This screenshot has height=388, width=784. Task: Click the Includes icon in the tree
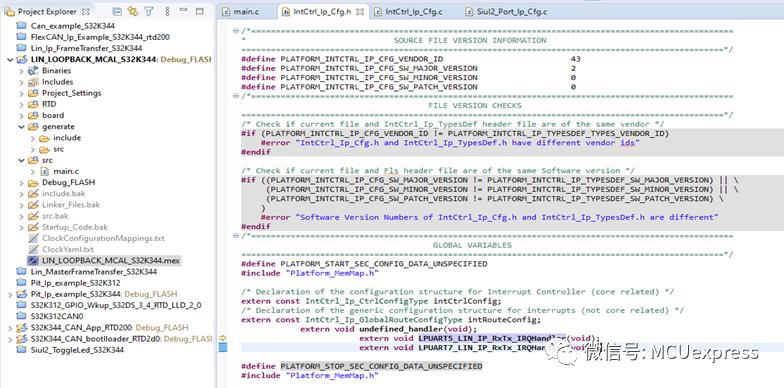pyautogui.click(x=33, y=82)
